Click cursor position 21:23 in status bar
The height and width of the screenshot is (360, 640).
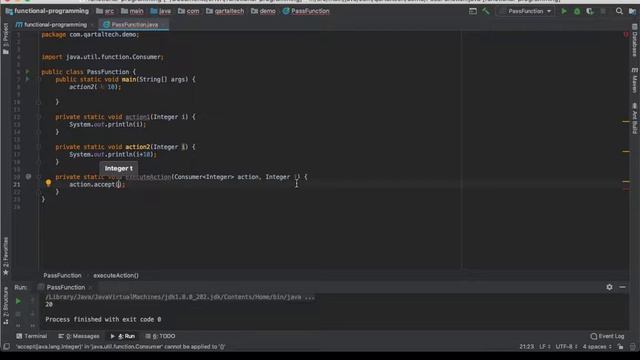point(527,347)
